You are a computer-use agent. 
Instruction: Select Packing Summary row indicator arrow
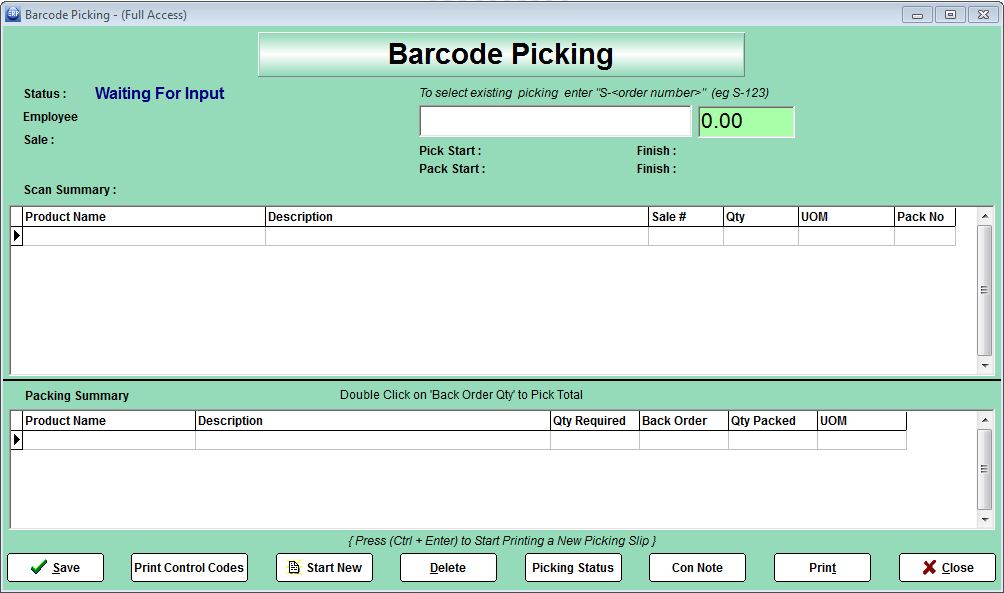pyautogui.click(x=16, y=440)
